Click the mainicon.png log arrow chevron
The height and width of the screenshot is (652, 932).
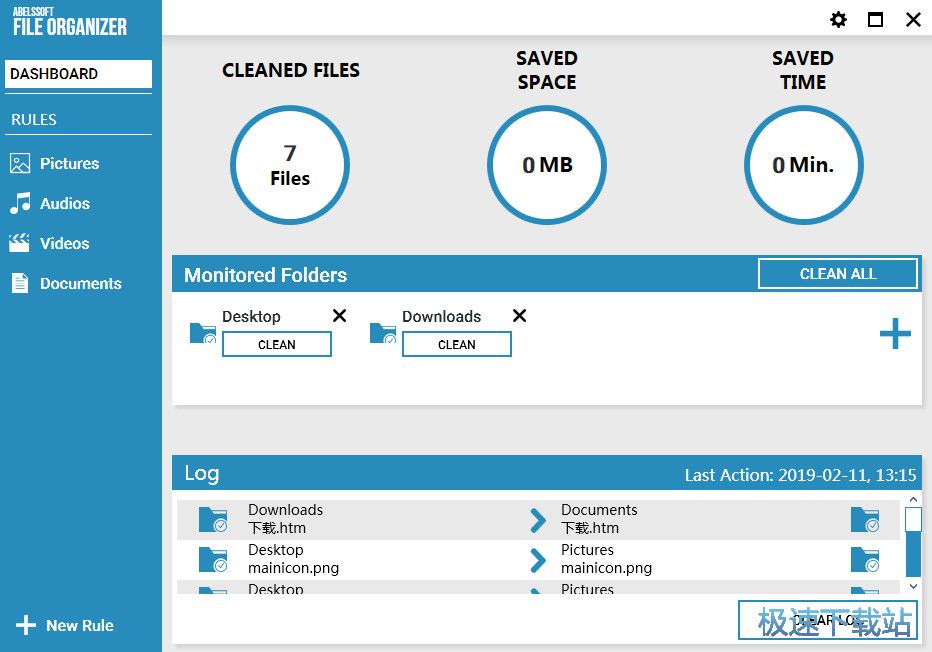pyautogui.click(x=538, y=560)
